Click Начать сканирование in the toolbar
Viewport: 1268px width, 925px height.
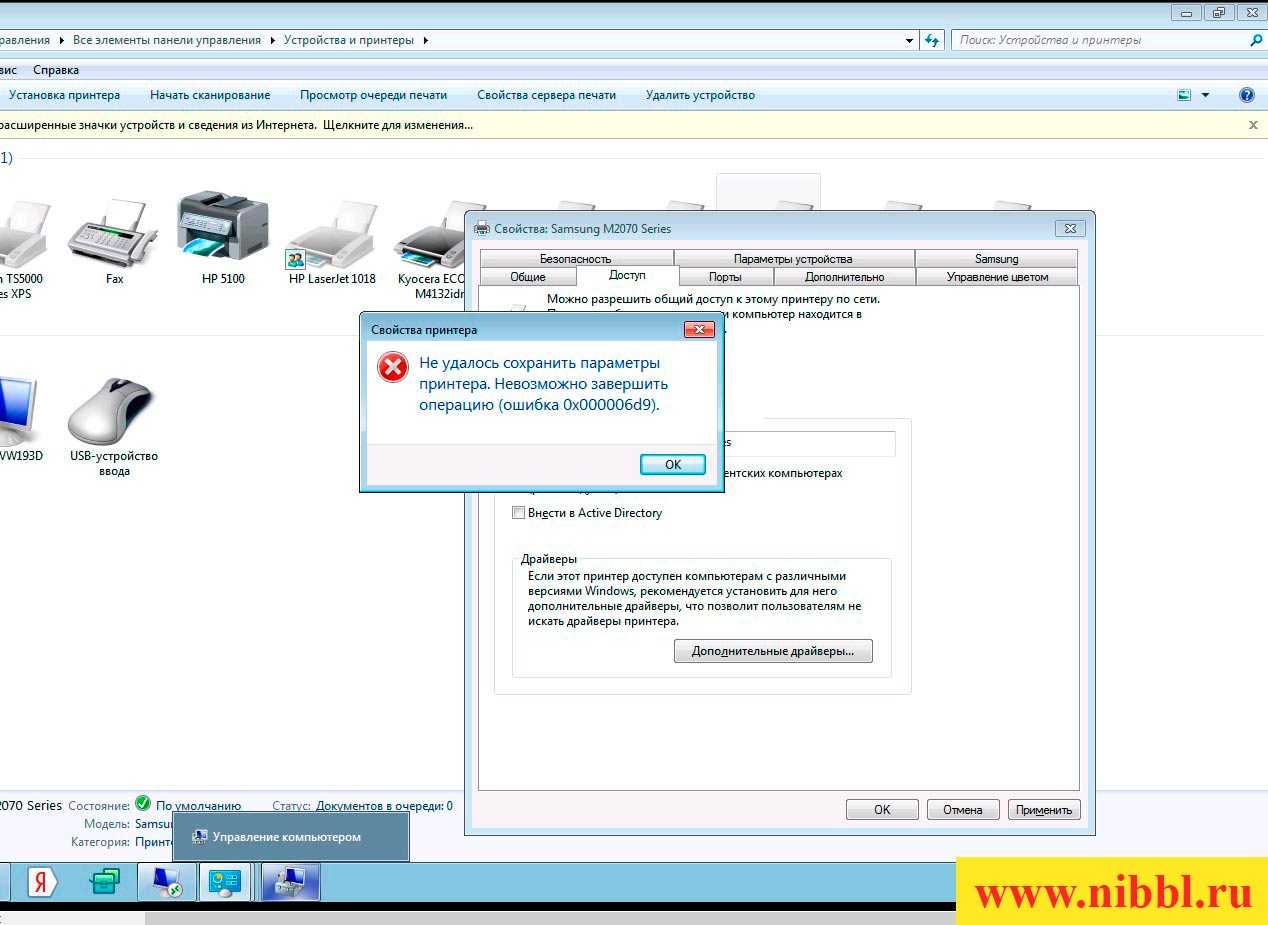point(210,95)
